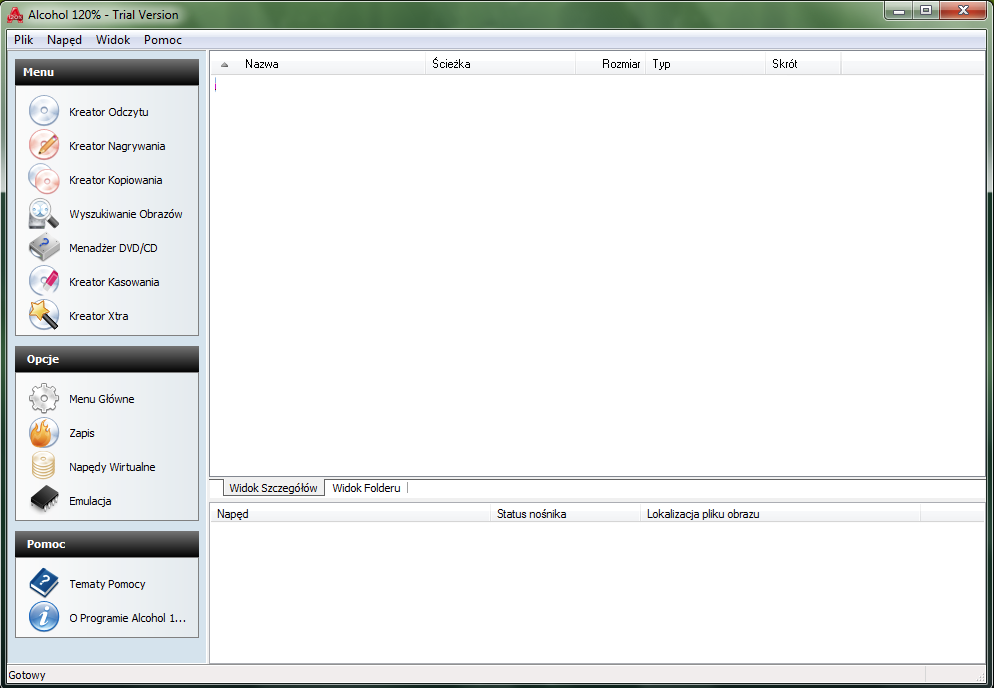994x688 pixels.
Task: Open Kreator Xtra text link
Action: point(98,316)
